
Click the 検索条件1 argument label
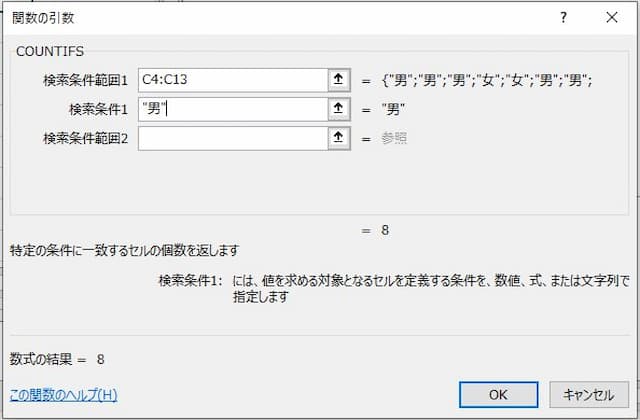tap(98, 109)
